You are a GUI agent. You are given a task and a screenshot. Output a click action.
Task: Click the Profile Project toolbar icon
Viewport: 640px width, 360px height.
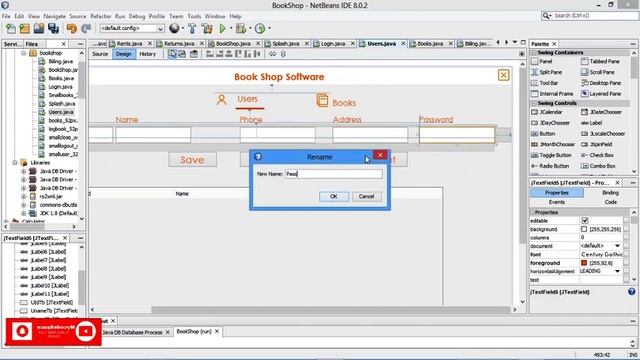(x=260, y=29)
